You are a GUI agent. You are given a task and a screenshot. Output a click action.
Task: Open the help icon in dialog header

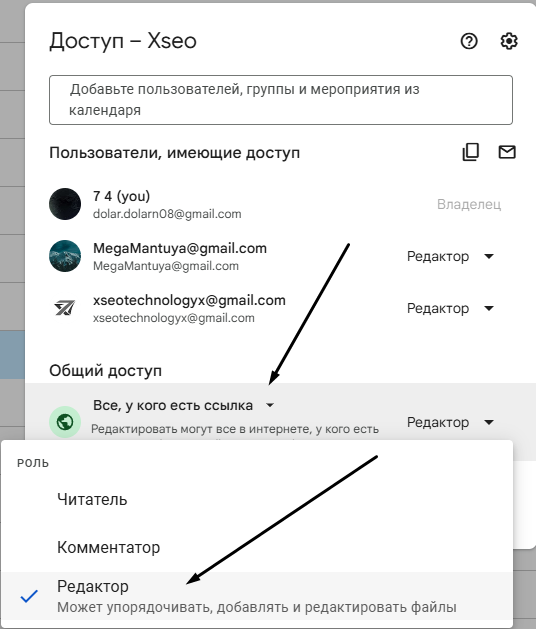coord(469,41)
